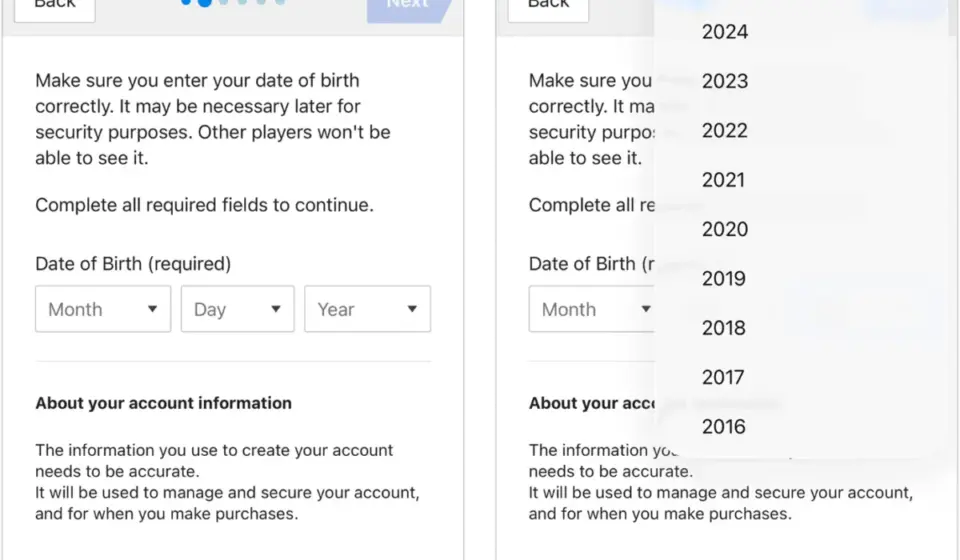Click the Next button
The height and width of the screenshot is (560, 960).
409,7
